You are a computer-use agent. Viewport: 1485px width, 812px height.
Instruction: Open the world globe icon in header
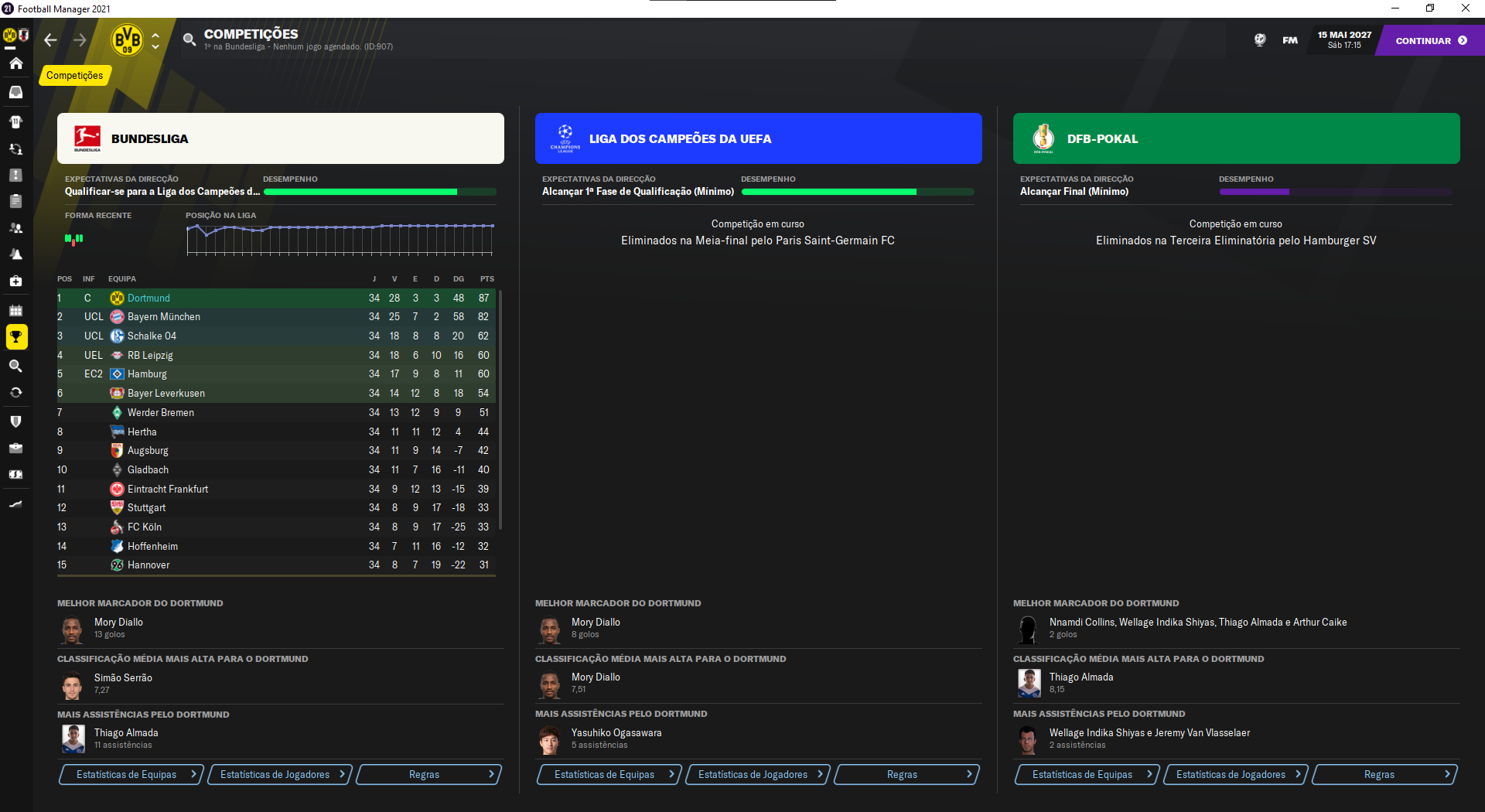[1260, 40]
